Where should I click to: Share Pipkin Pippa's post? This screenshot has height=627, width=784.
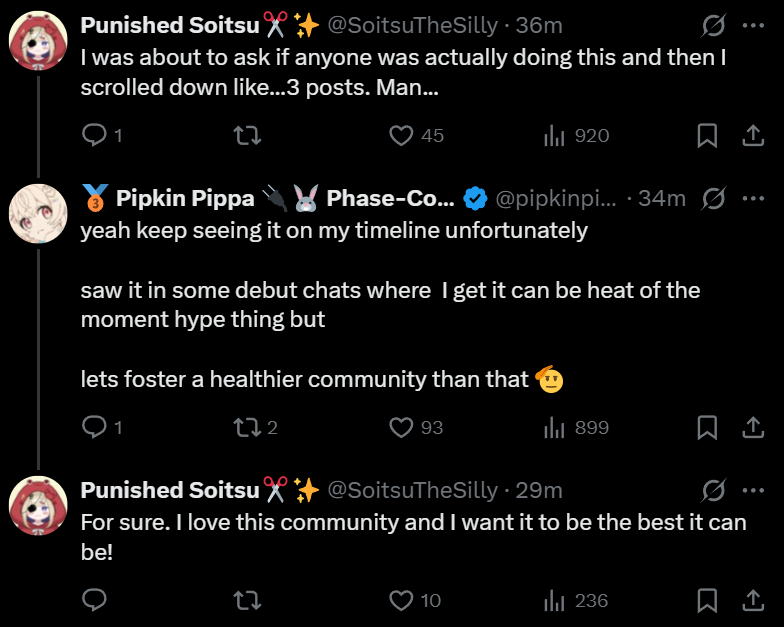[x=752, y=428]
